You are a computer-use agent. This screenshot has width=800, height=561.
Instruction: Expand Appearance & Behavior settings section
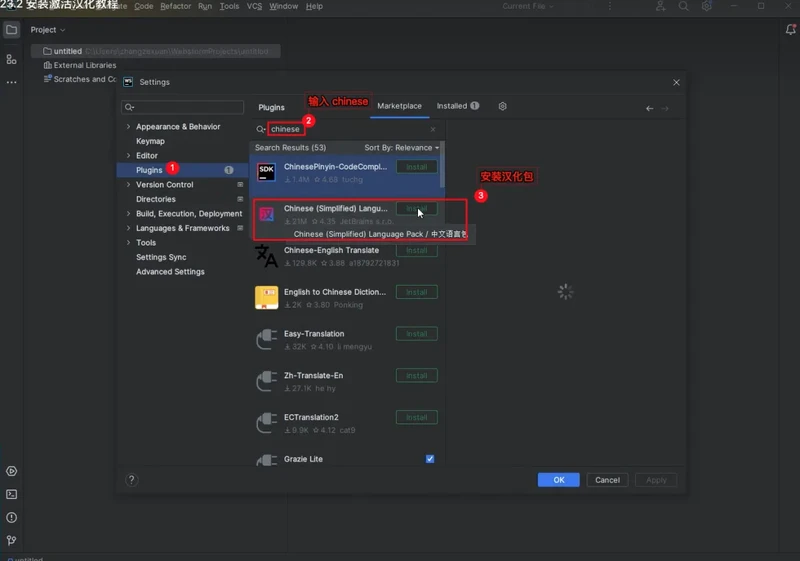pyautogui.click(x=128, y=127)
